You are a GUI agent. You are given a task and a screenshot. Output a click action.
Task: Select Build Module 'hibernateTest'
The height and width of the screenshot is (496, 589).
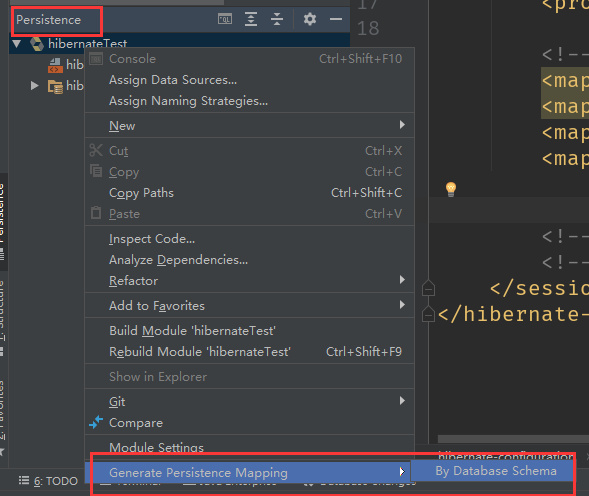250,331
